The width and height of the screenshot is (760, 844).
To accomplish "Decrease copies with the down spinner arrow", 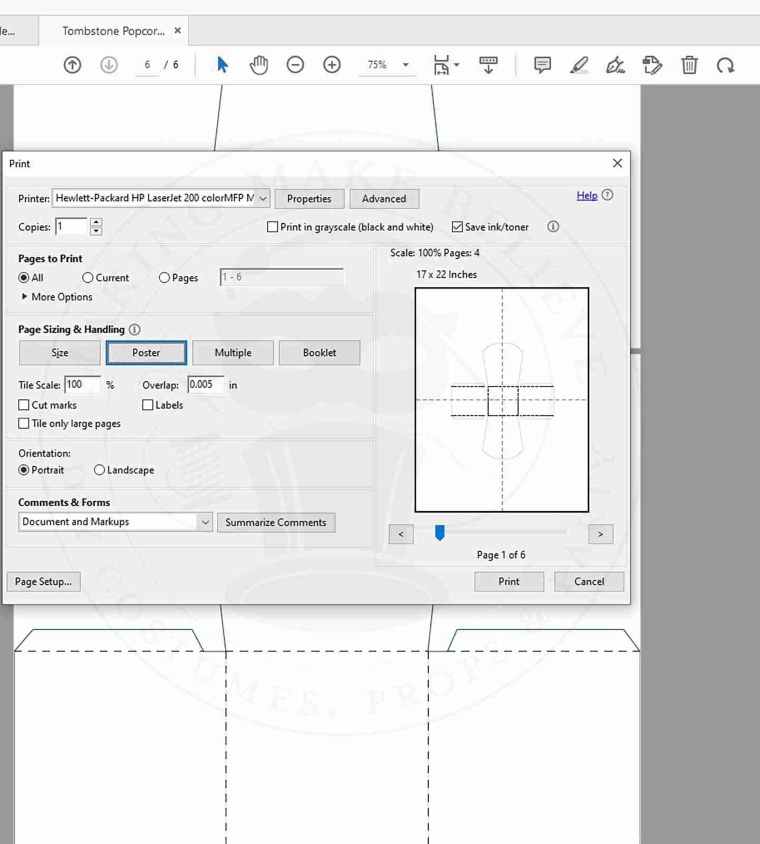I will point(96,231).
